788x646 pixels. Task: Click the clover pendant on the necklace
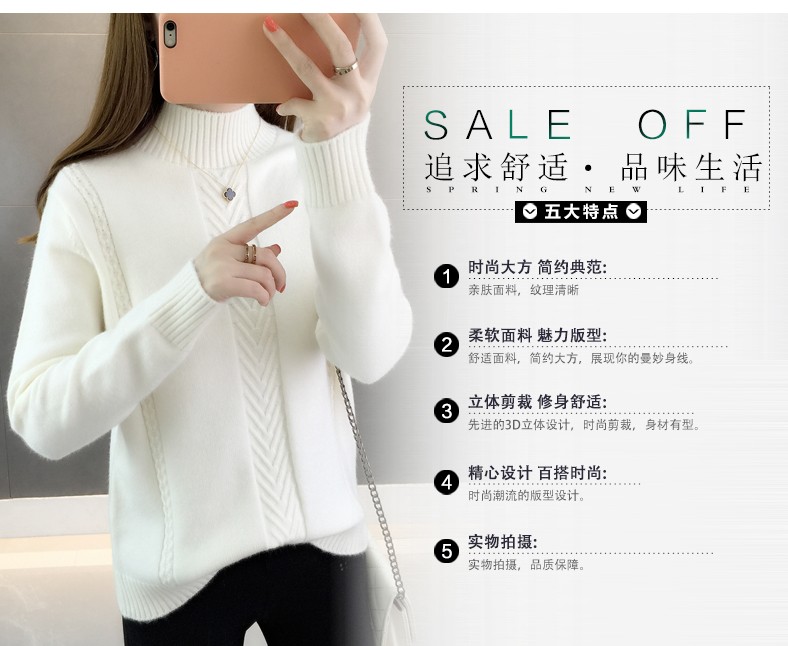(x=230, y=194)
